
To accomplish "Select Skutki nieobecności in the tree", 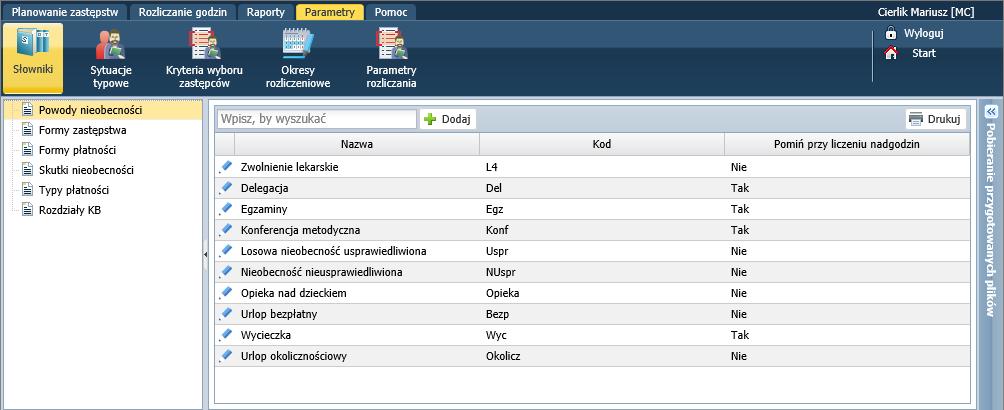I will pos(86,170).
